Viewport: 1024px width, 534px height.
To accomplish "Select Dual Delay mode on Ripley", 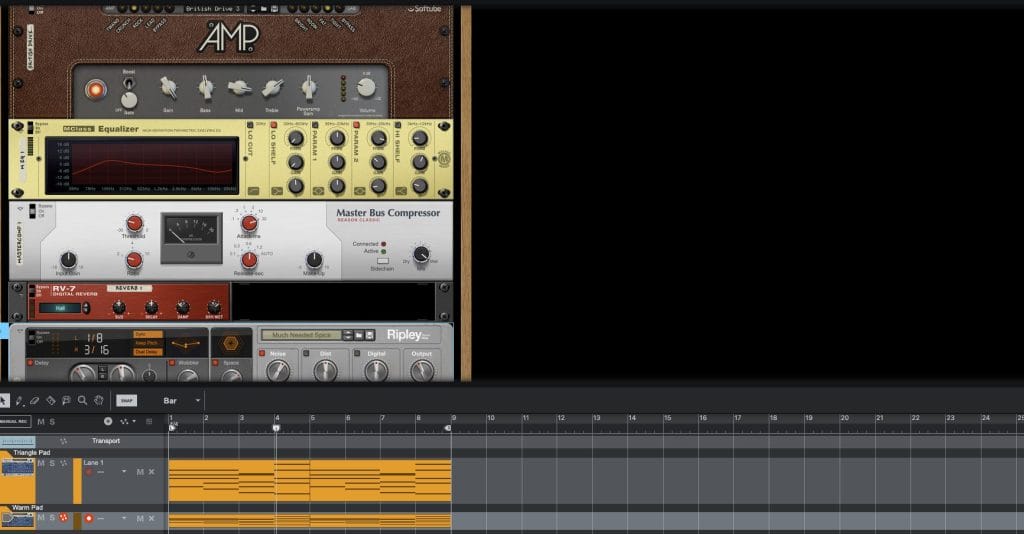I will (x=147, y=351).
